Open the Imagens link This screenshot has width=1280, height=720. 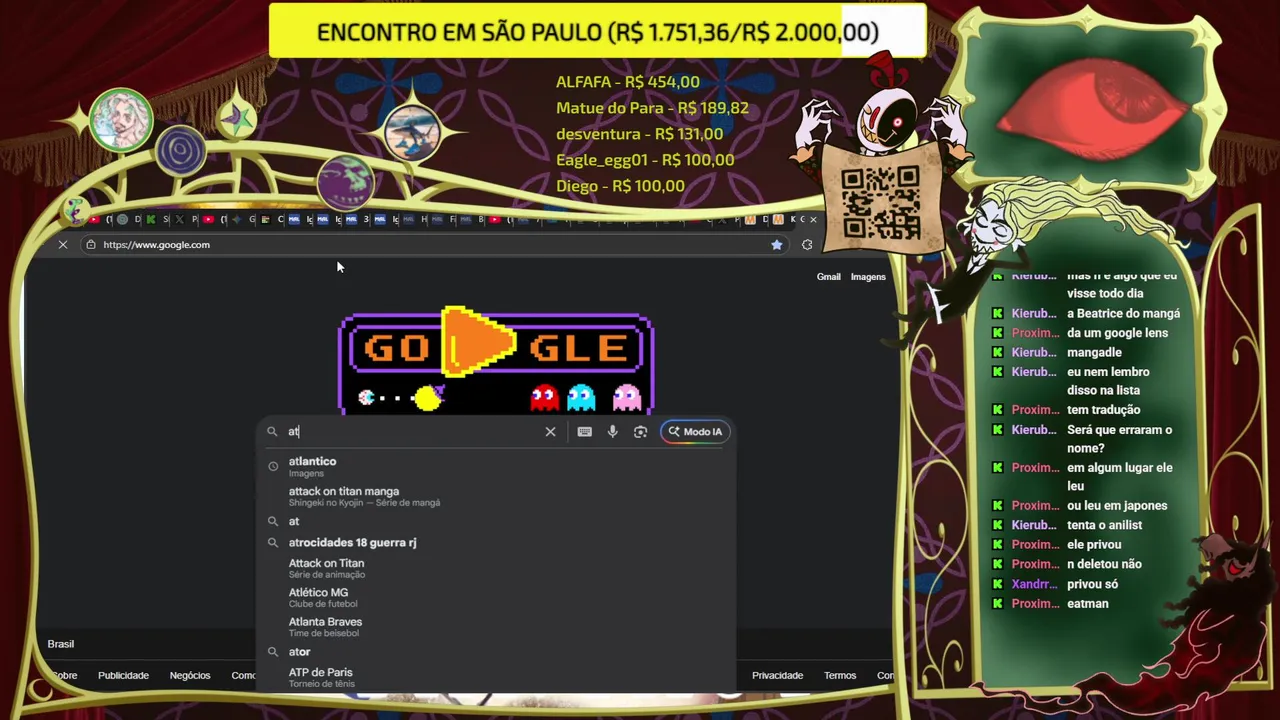(868, 277)
